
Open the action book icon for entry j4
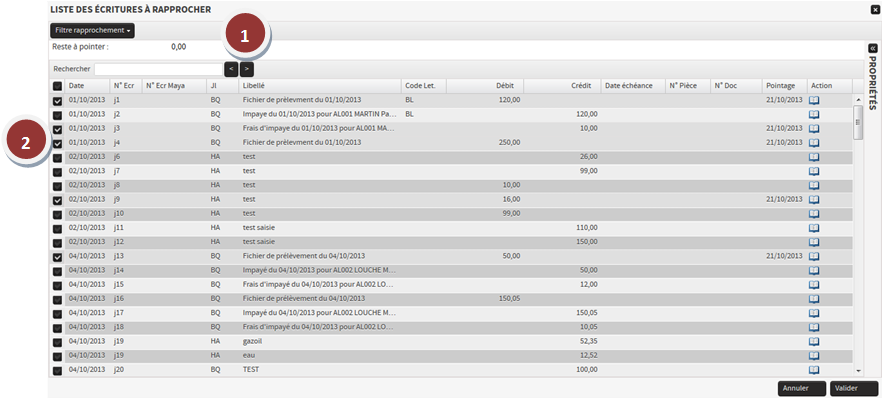(x=813, y=143)
